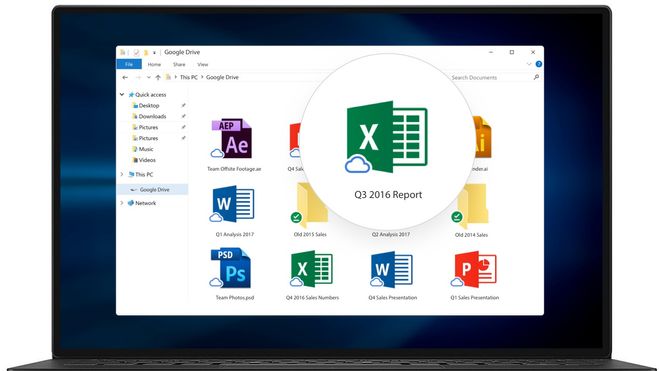
Task: Switch to the Share ribbon tab
Action: click(x=179, y=64)
